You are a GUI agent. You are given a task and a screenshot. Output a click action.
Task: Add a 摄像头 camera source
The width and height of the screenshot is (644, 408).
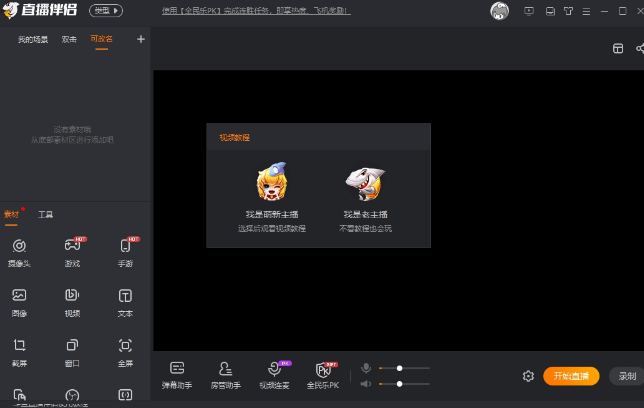[19, 252]
